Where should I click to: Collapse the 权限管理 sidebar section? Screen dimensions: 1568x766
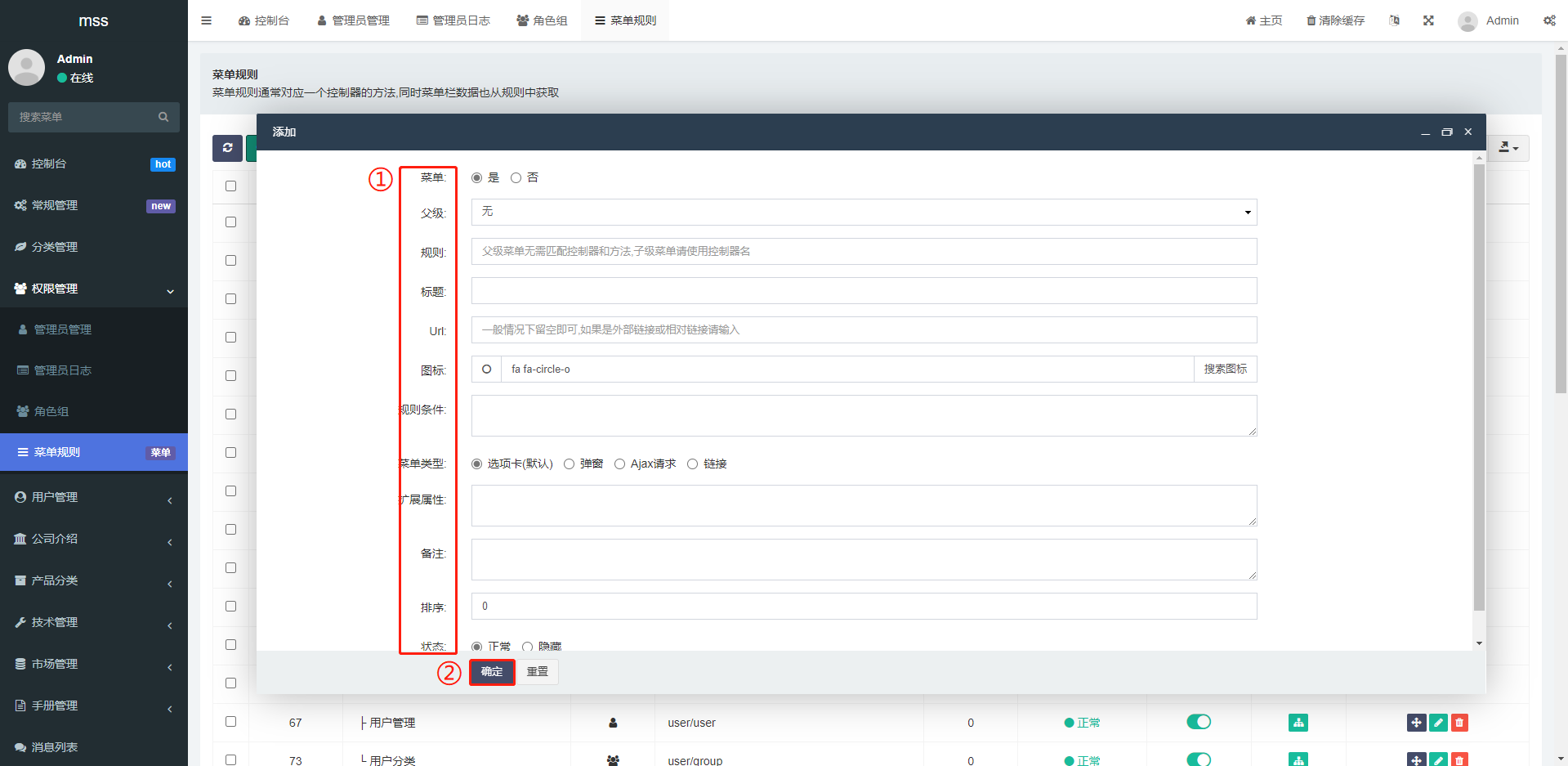click(x=94, y=289)
